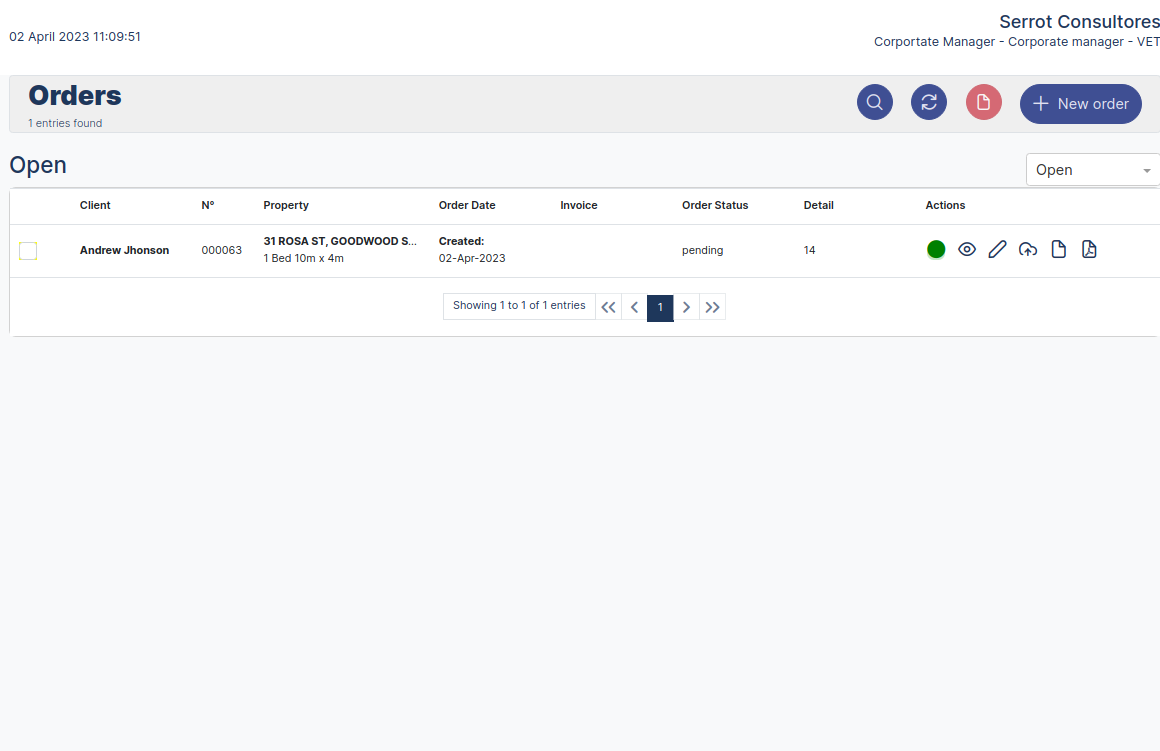Image resolution: width=1160 pixels, height=751 pixels.
Task: Click the pending status link
Action: click(x=702, y=250)
